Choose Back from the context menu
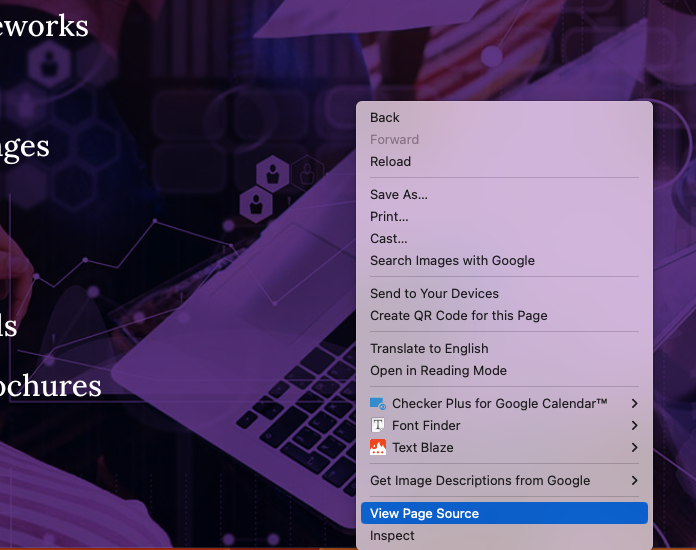The width and height of the screenshot is (696, 550). (385, 118)
